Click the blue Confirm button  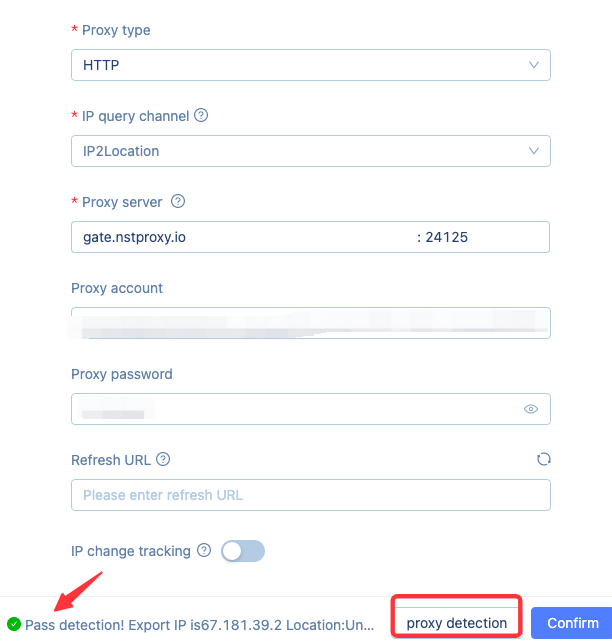click(572, 623)
